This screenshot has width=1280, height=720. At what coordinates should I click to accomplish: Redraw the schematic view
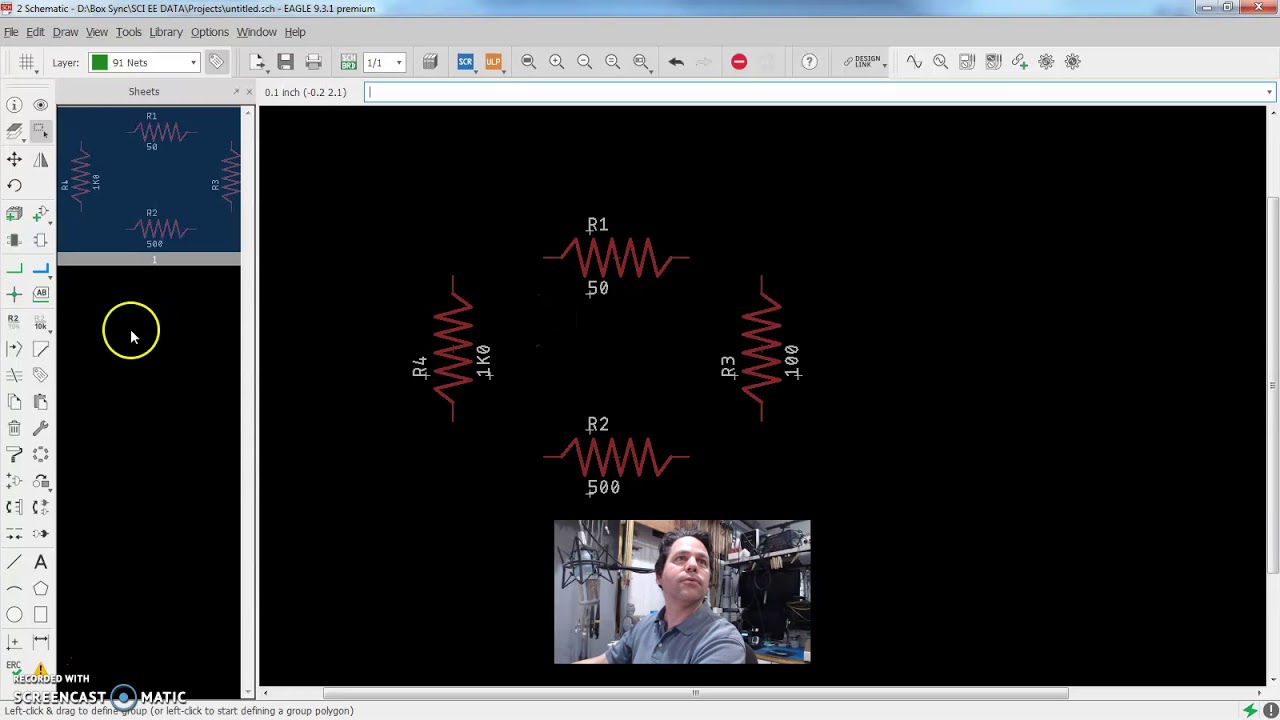click(612, 62)
